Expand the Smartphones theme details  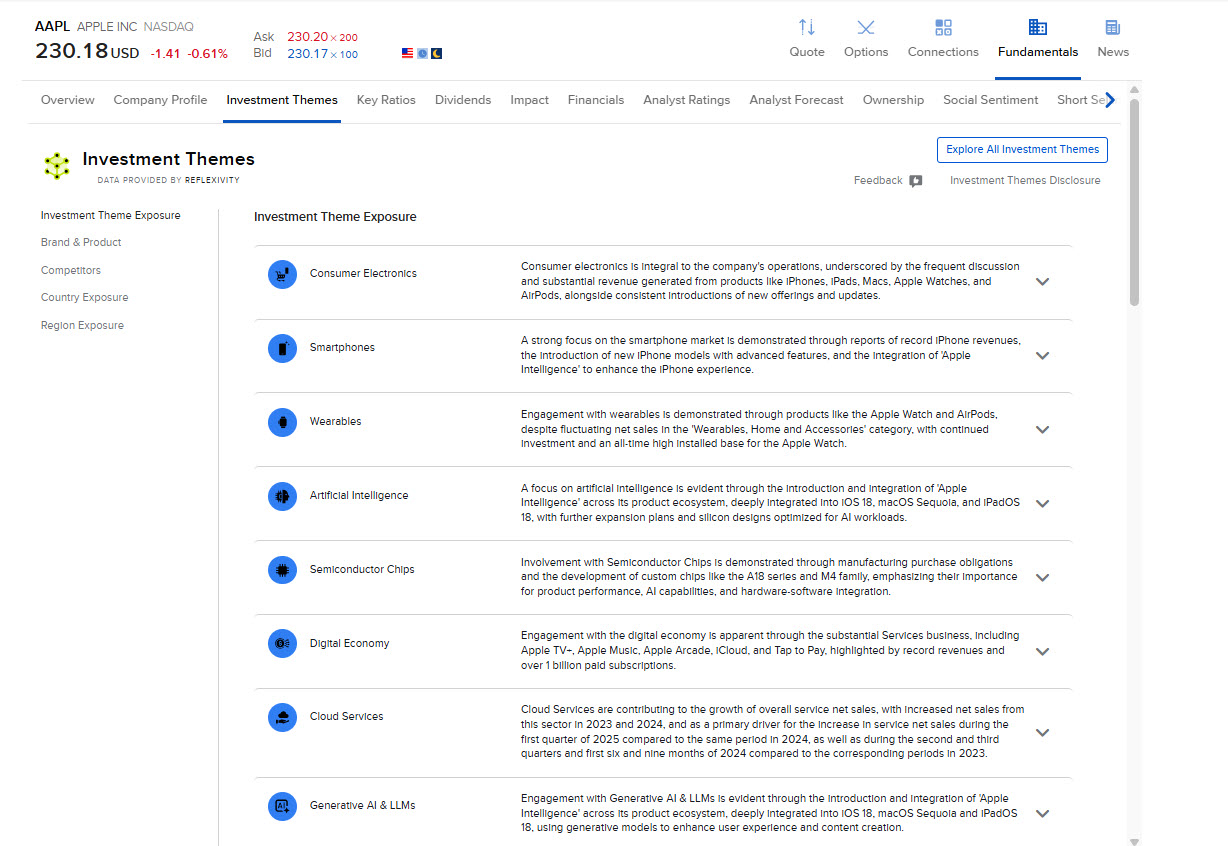coord(1042,356)
